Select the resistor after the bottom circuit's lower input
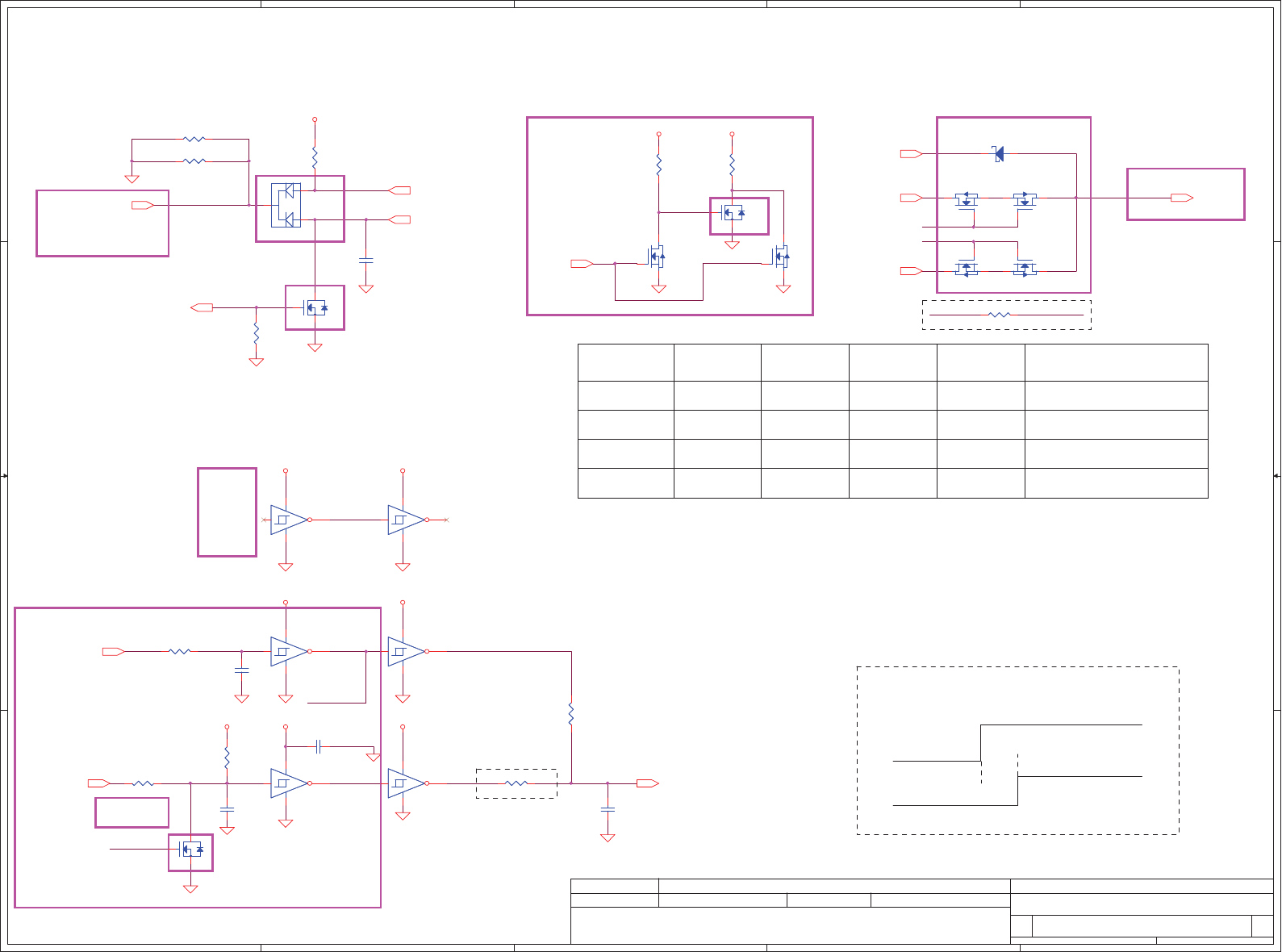Image resolution: width=1282 pixels, height=952 pixels. [143, 783]
